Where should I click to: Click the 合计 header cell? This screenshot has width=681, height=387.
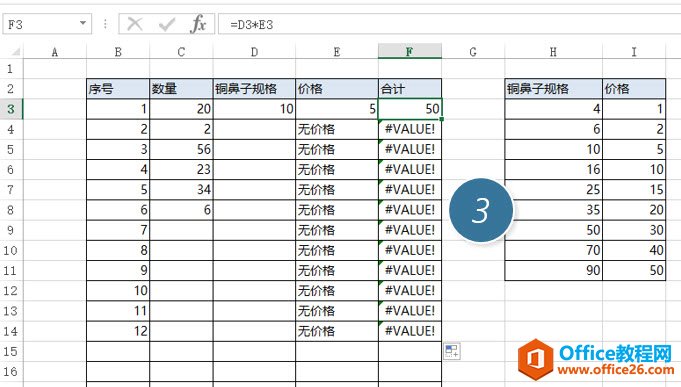pyautogui.click(x=410, y=89)
